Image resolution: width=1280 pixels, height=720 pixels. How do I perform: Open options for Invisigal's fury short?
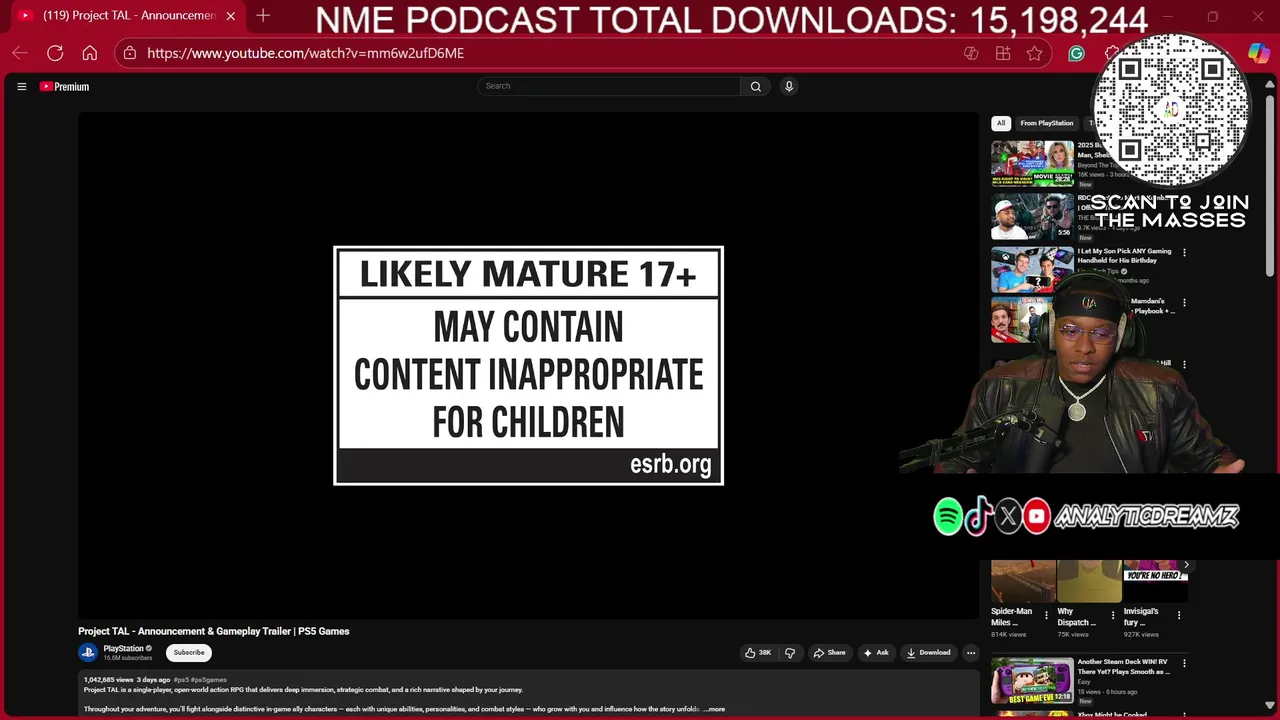click(1178, 615)
